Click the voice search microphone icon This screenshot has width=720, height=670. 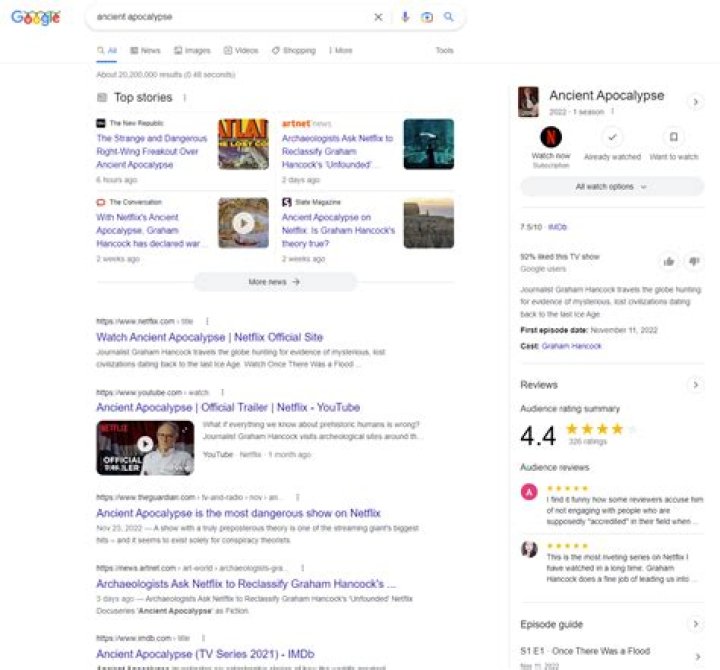405,17
